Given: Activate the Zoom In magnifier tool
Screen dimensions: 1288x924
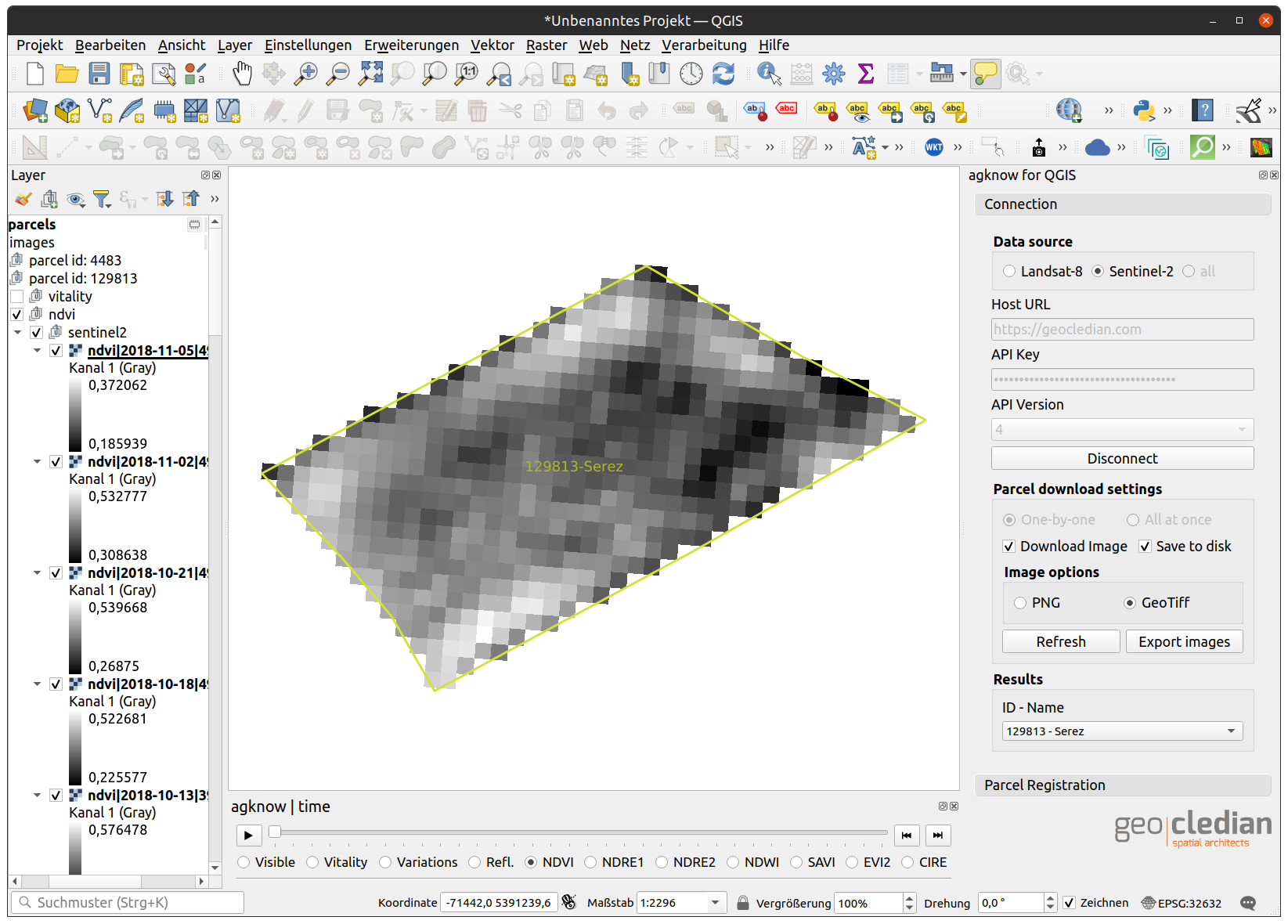Looking at the screenshot, I should 305,74.
